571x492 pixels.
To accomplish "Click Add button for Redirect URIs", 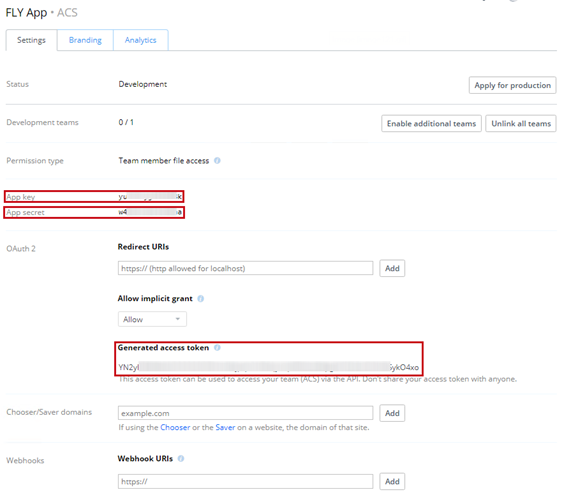I will coord(392,268).
